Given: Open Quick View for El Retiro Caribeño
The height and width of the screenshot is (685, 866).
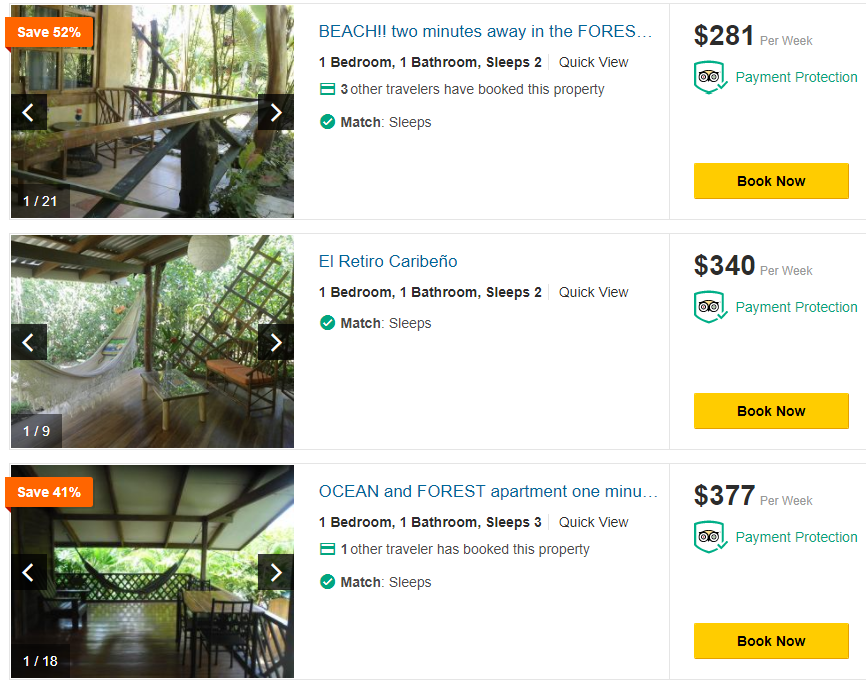Looking at the screenshot, I should coord(593,292).
